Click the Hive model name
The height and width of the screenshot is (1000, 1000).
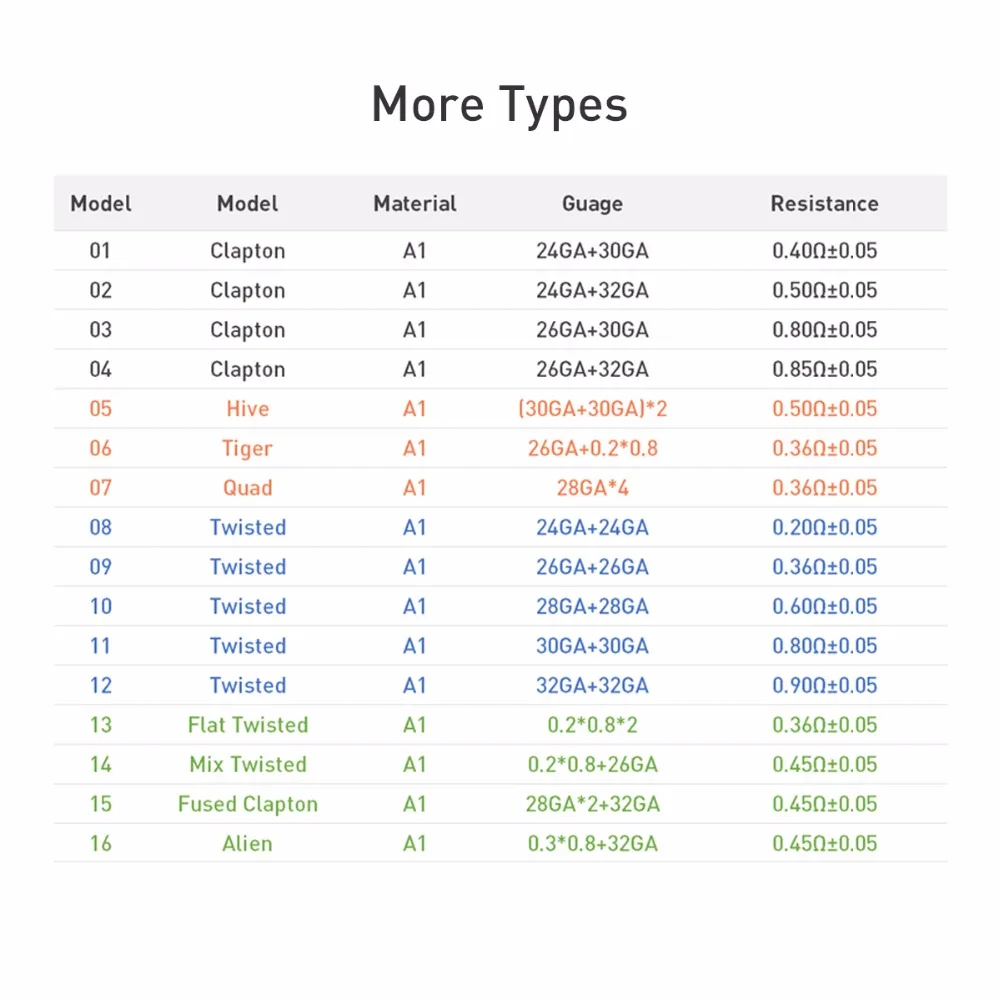pyautogui.click(x=247, y=409)
